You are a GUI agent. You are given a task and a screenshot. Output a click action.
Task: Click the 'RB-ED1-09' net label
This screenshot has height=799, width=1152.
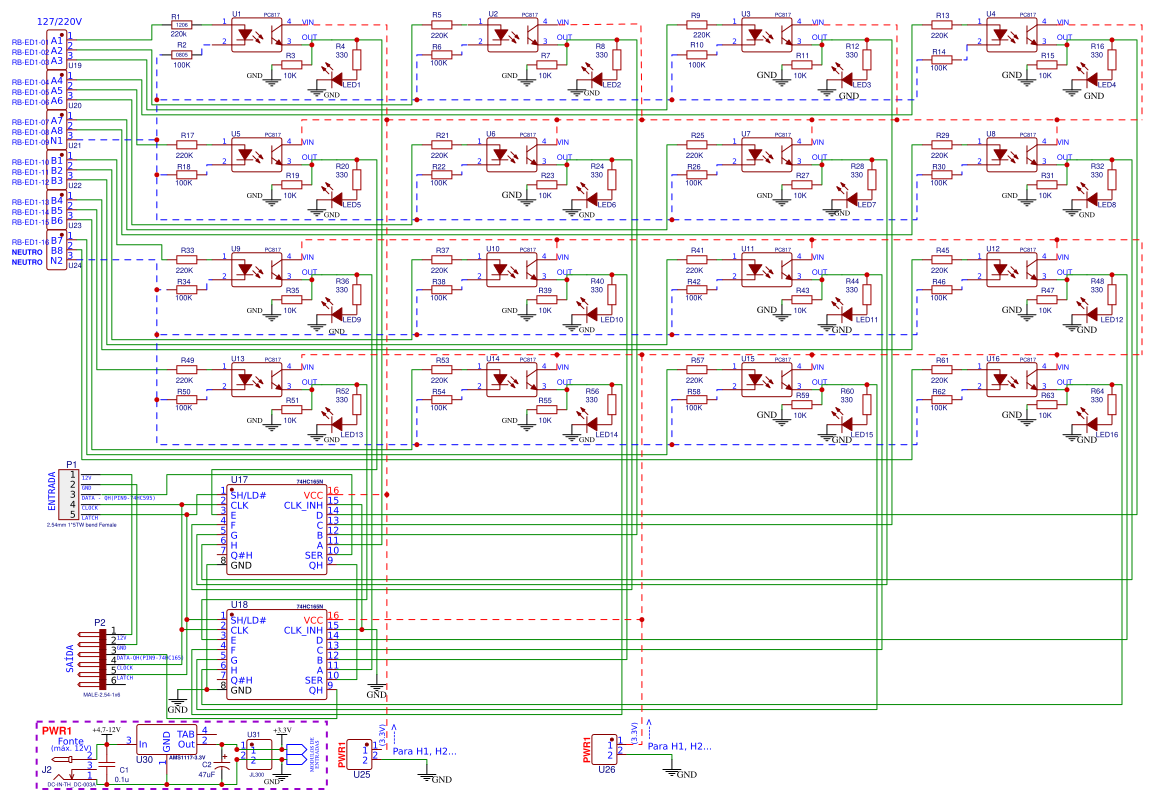pyautogui.click(x=30, y=142)
